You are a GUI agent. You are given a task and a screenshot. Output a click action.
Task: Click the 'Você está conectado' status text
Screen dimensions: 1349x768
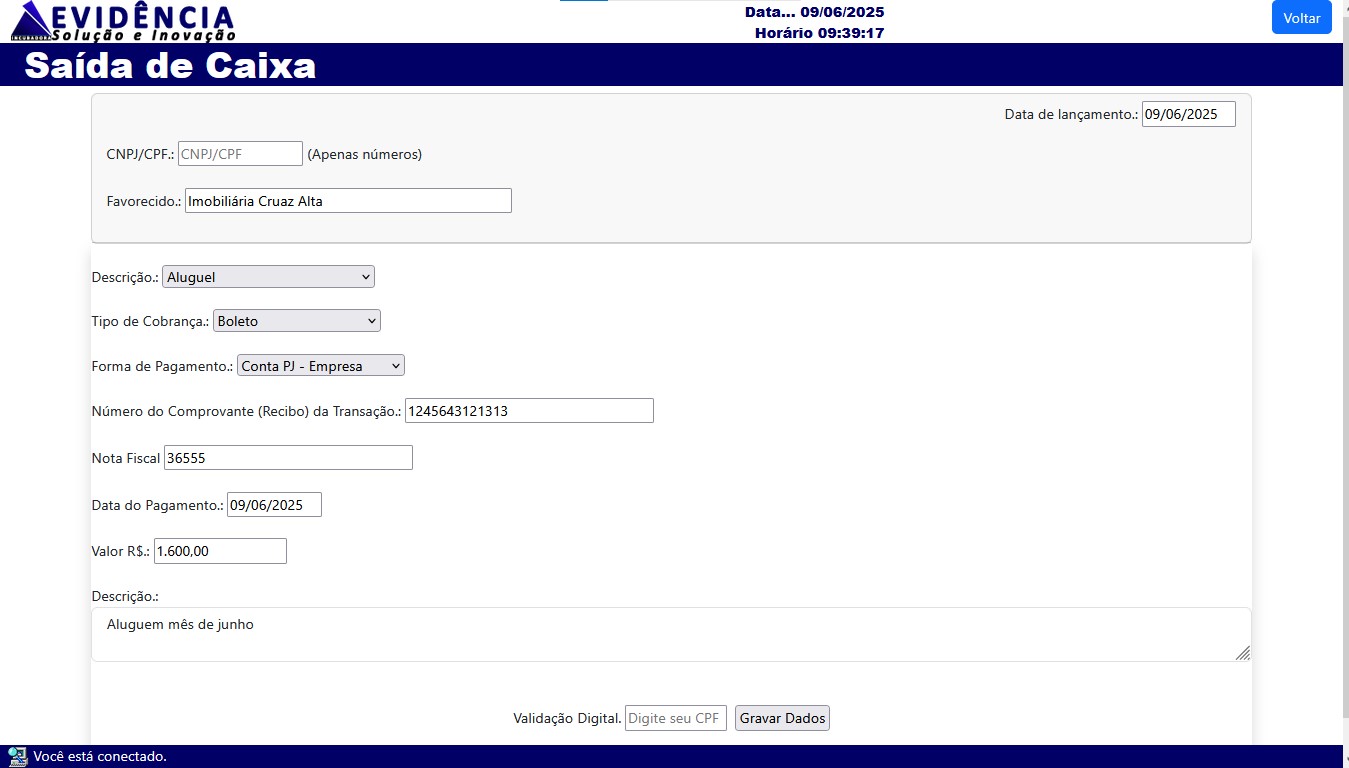[x=100, y=756]
